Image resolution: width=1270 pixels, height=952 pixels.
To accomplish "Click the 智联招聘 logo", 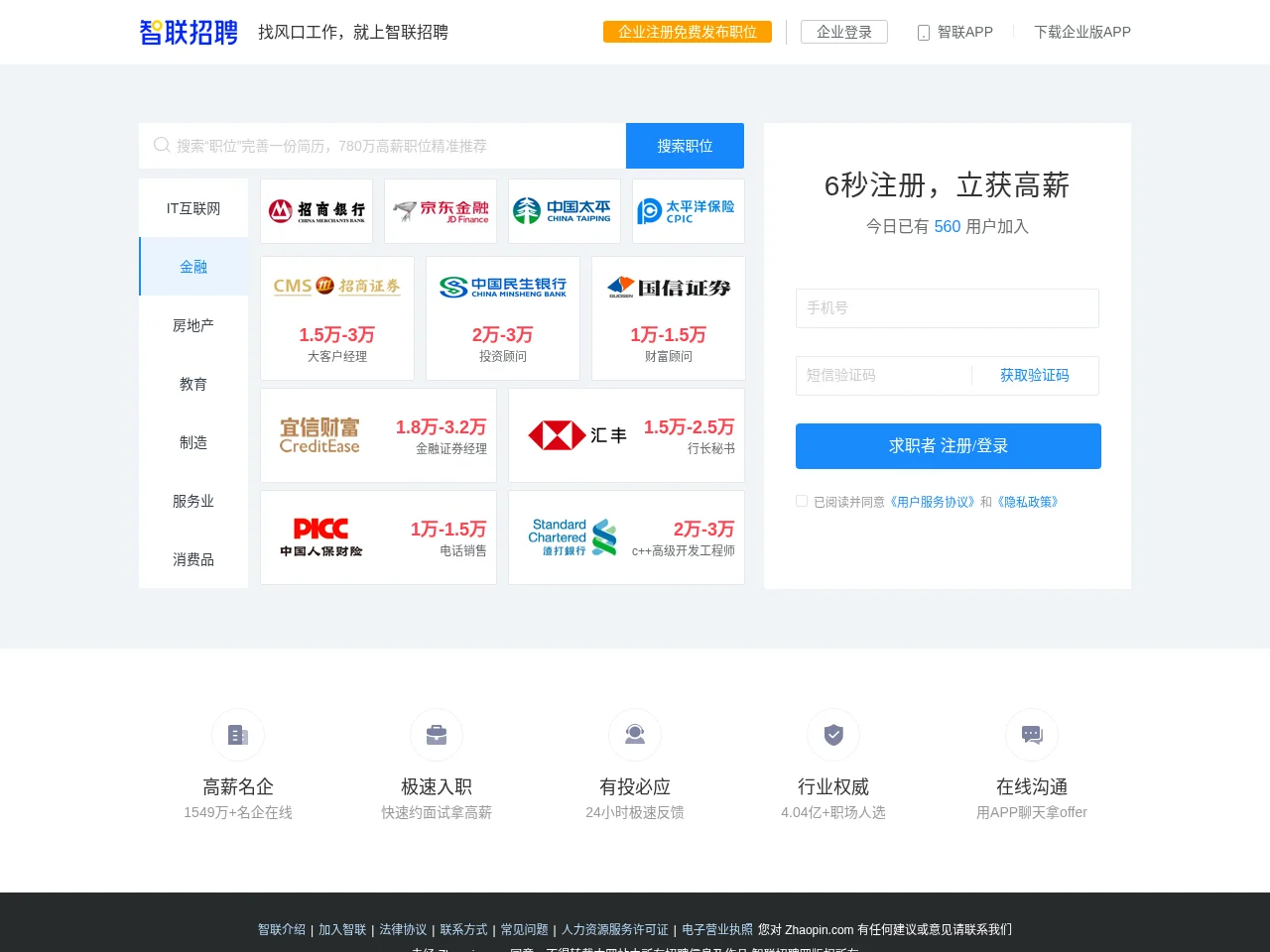I will click(189, 32).
